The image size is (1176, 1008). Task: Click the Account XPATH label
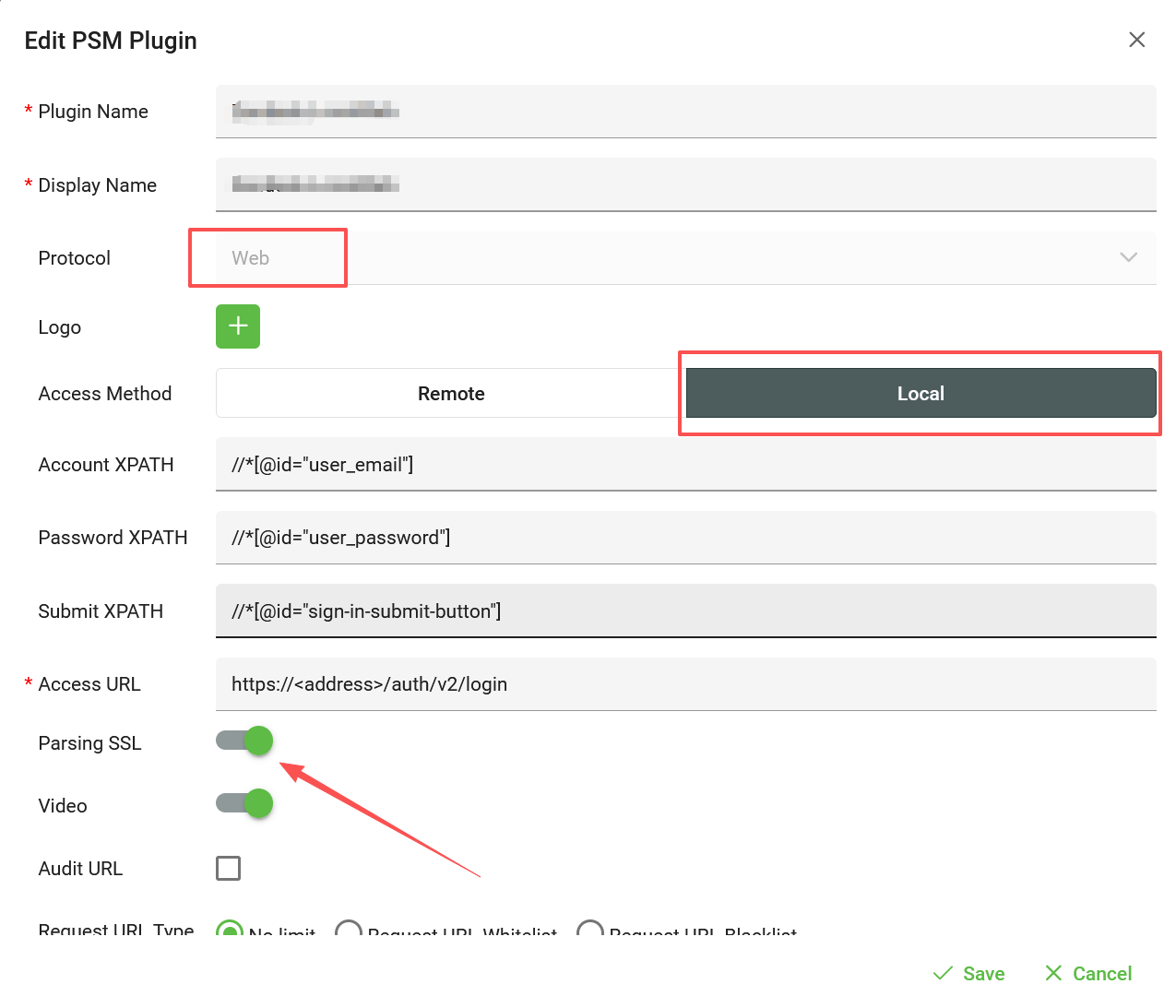106,465
